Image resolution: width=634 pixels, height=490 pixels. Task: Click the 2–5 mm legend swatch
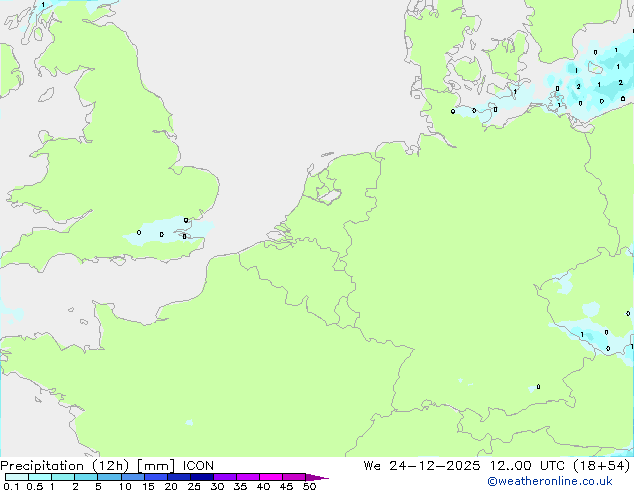tap(86, 477)
